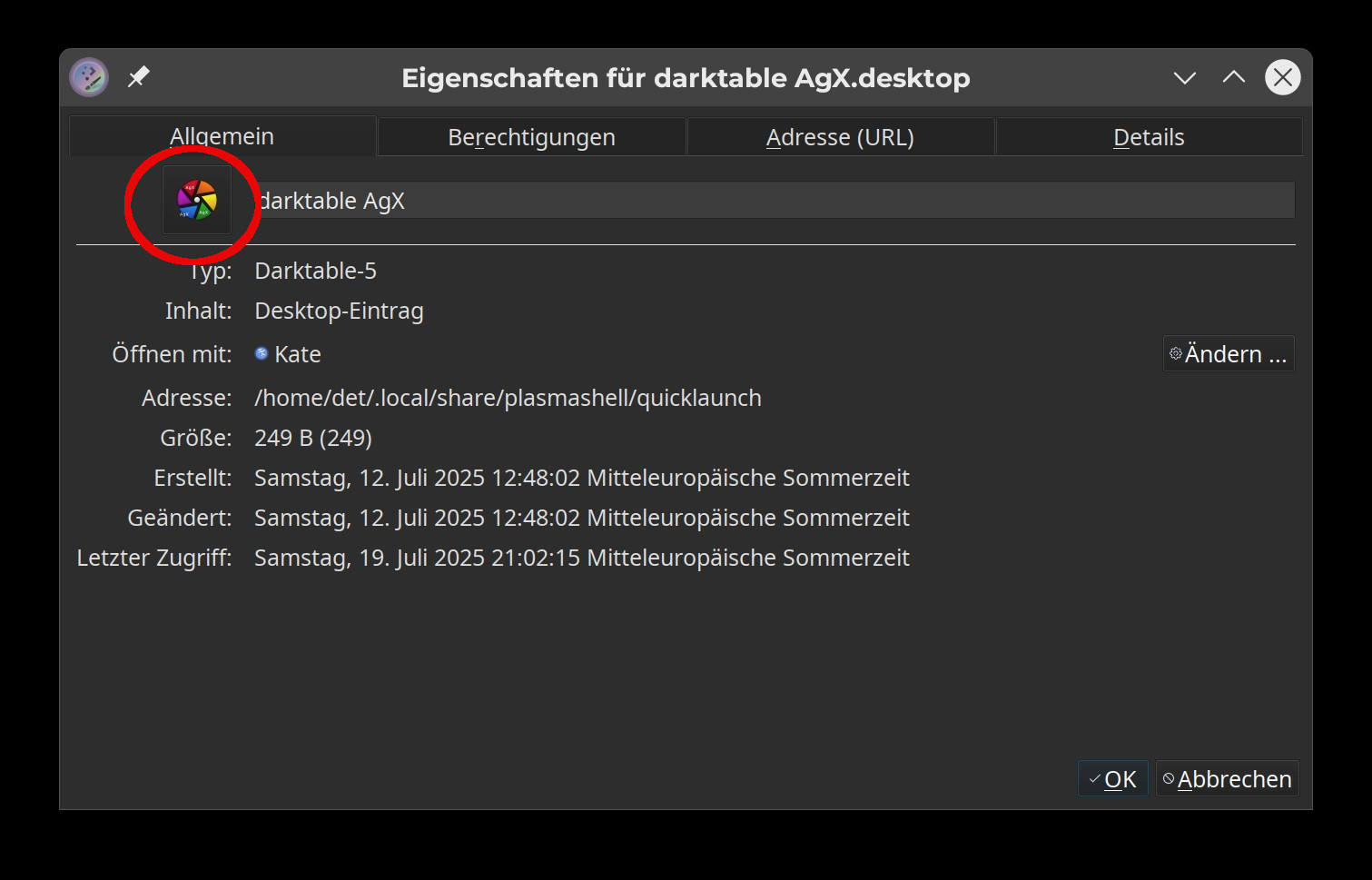Confirm with the OK button
1372x880 pixels.
pyautogui.click(x=1112, y=778)
